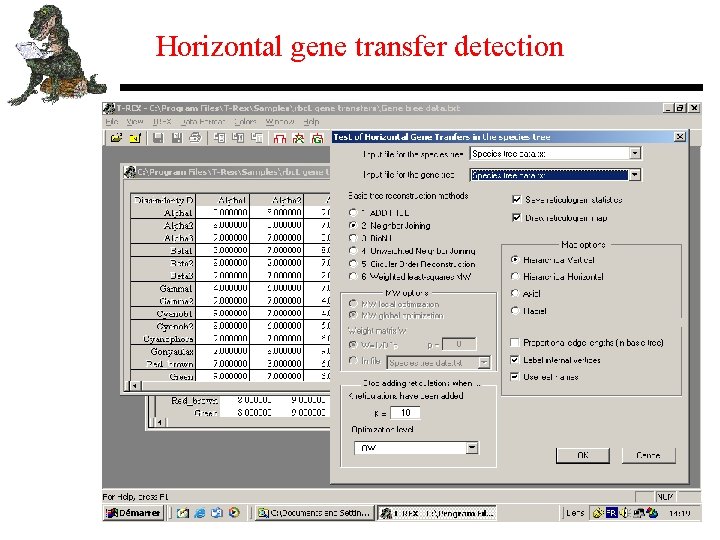Click the Gonyaulax row header in matrix
This screenshot has height=540, width=720.
[163, 352]
